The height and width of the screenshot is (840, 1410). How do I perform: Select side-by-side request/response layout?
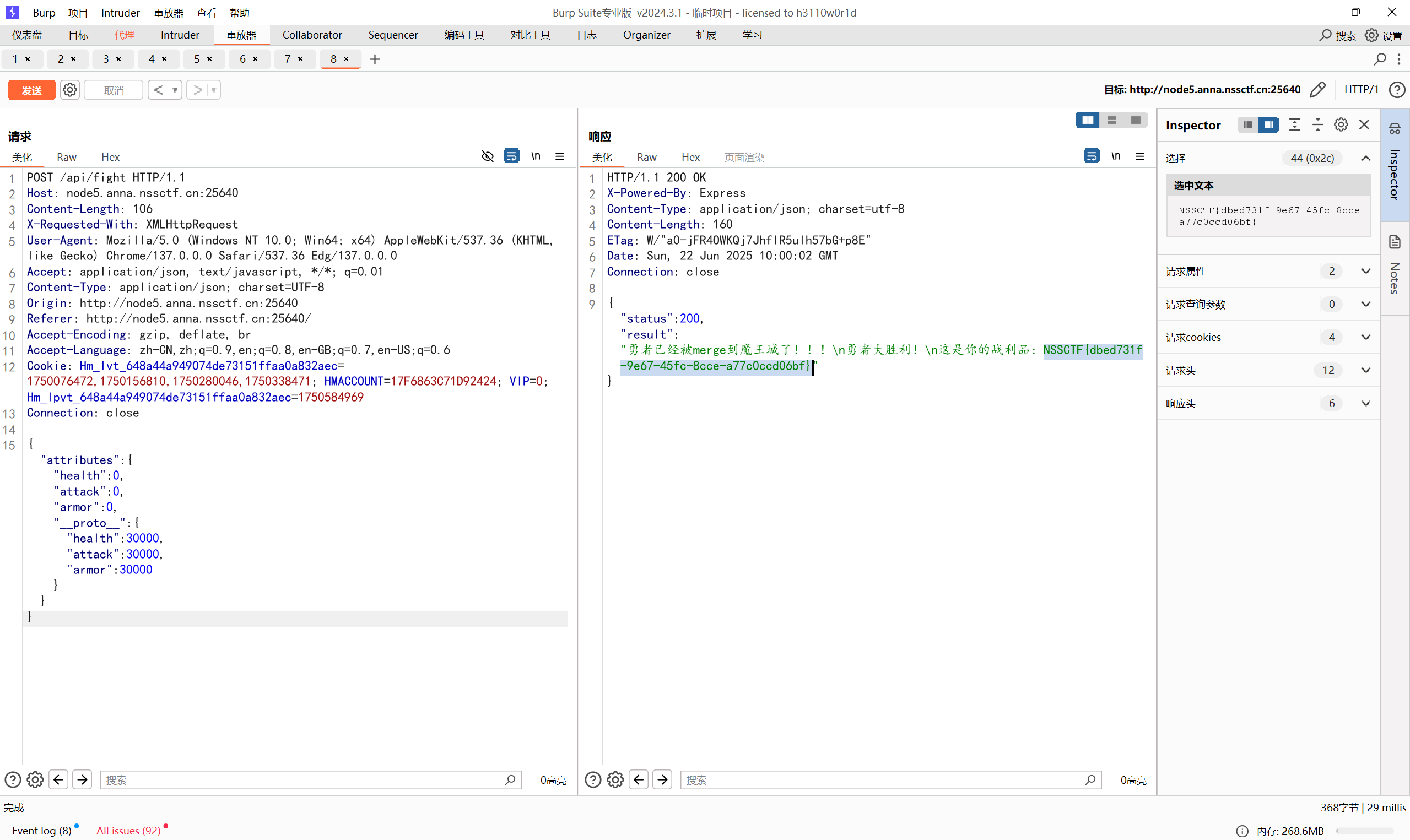[1087, 120]
